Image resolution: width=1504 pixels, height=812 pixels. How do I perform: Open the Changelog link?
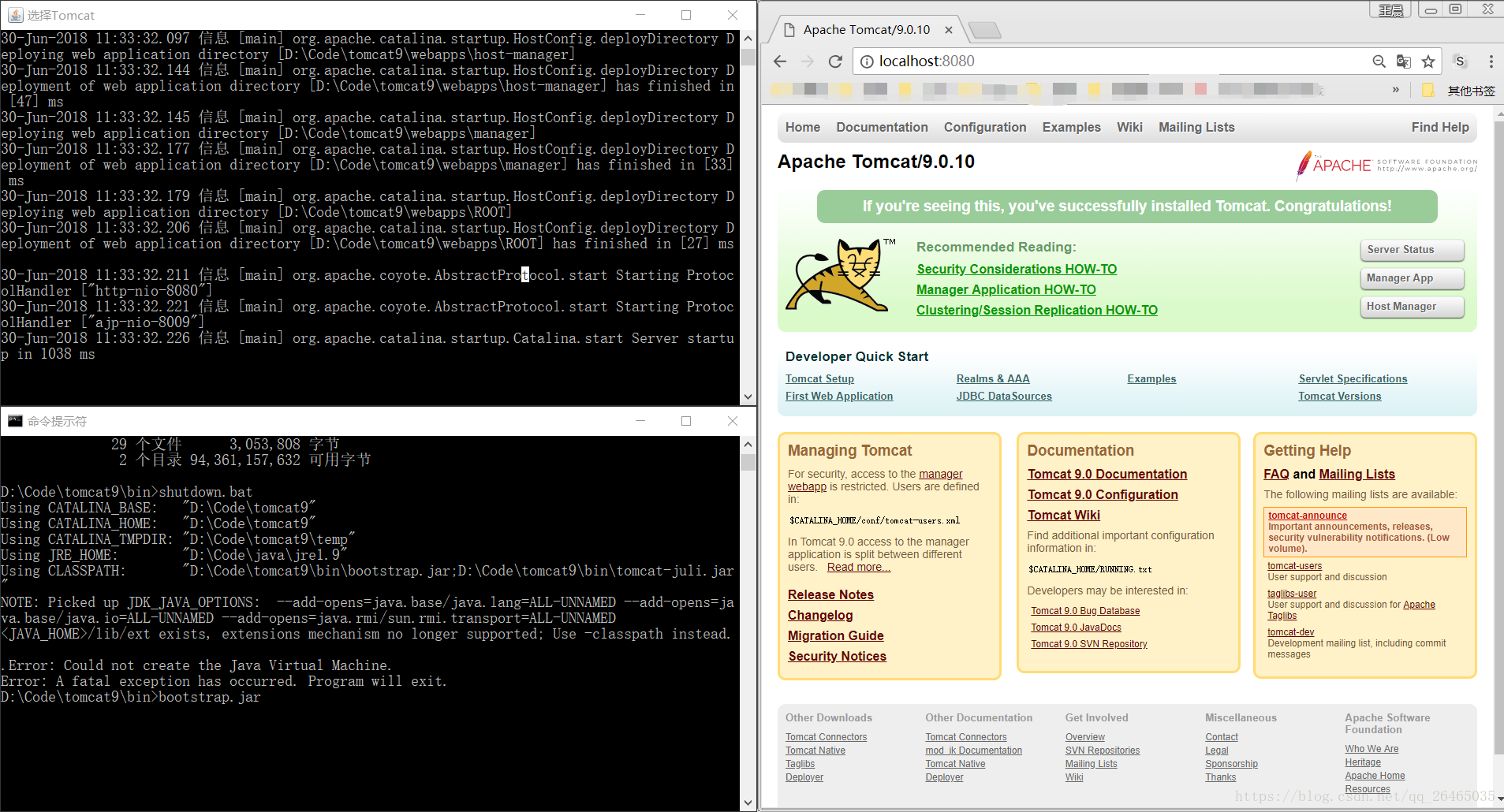820,616
